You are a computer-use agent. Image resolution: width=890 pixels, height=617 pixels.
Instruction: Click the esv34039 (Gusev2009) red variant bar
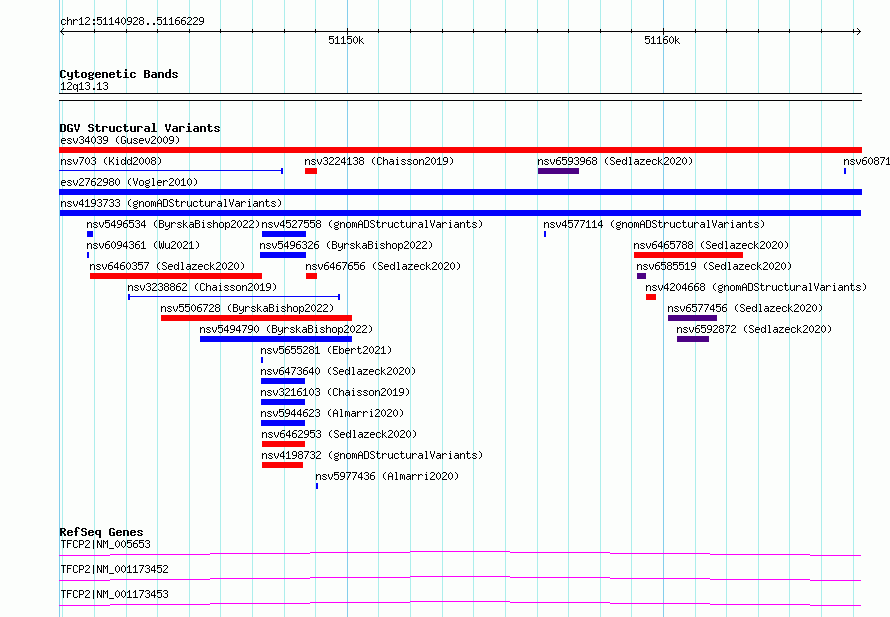460,150
